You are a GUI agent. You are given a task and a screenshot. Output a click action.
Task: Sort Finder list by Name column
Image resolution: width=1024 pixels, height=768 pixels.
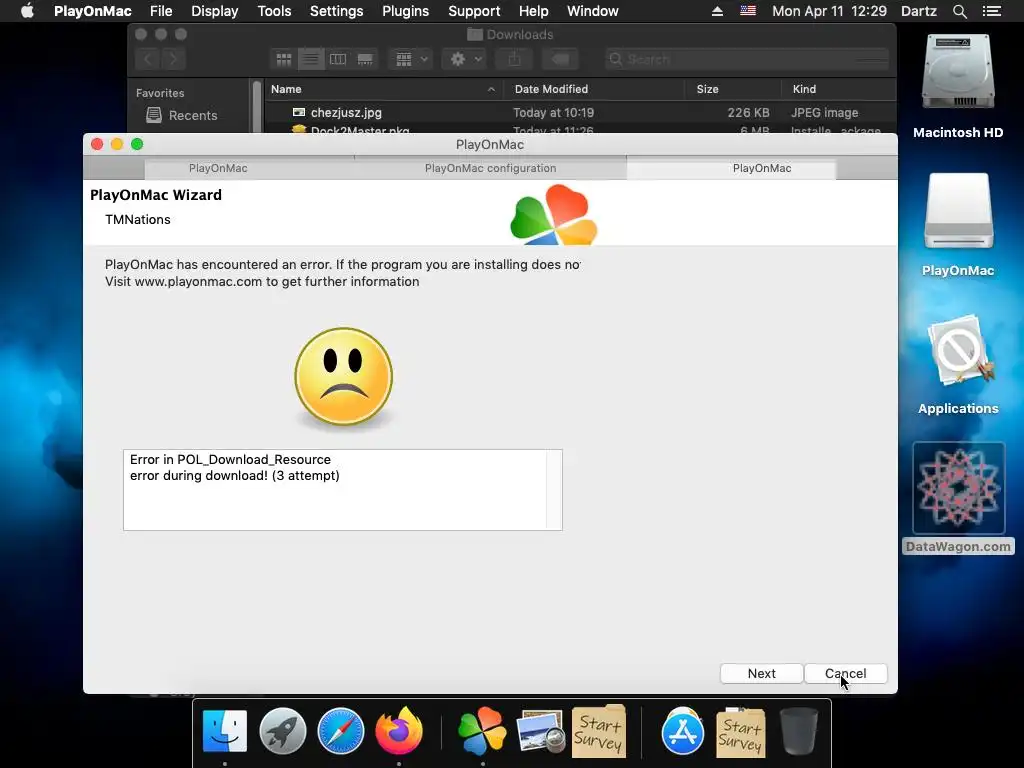(x=286, y=89)
